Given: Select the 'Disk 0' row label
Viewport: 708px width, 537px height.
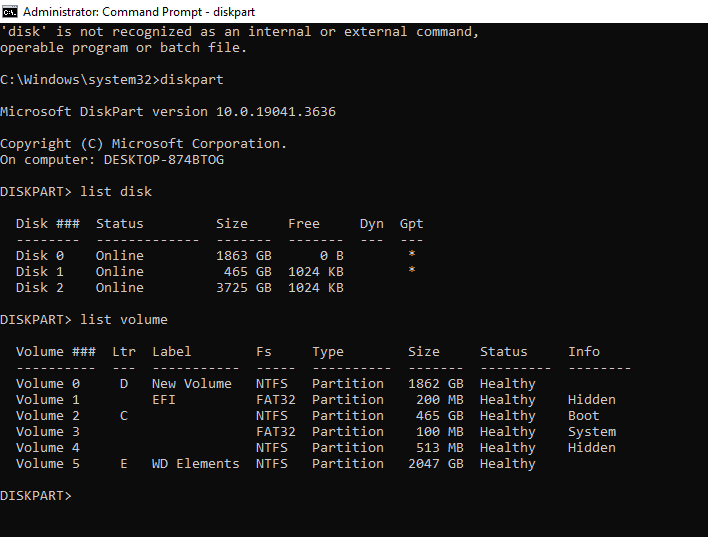Looking at the screenshot, I should pos(40,256).
